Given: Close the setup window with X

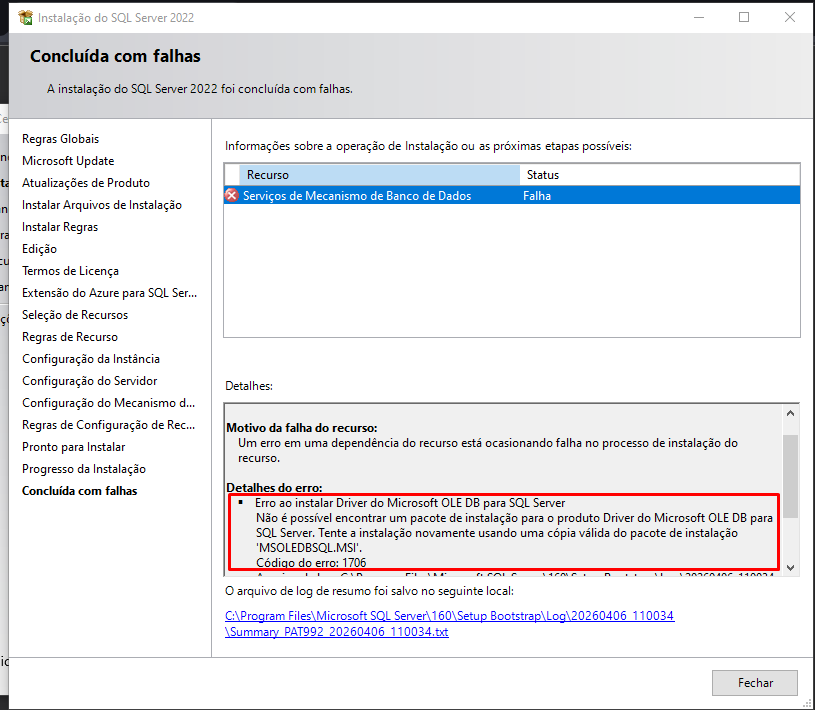Looking at the screenshot, I should point(790,17).
